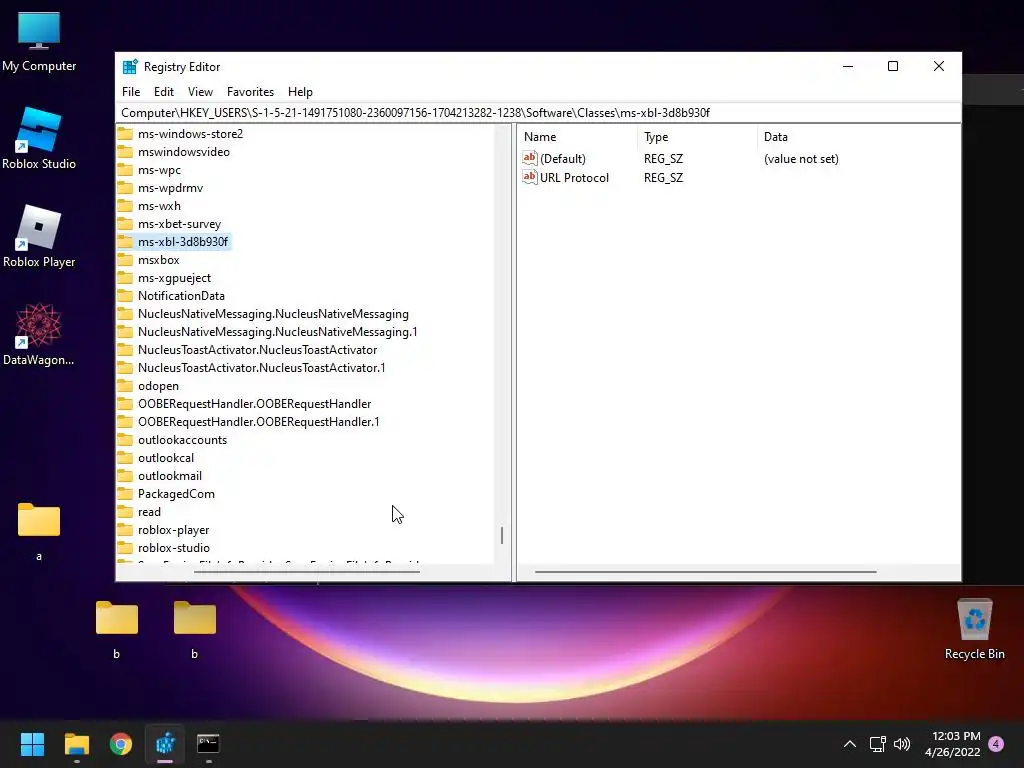Click the registry path address bar

pyautogui.click(x=538, y=113)
